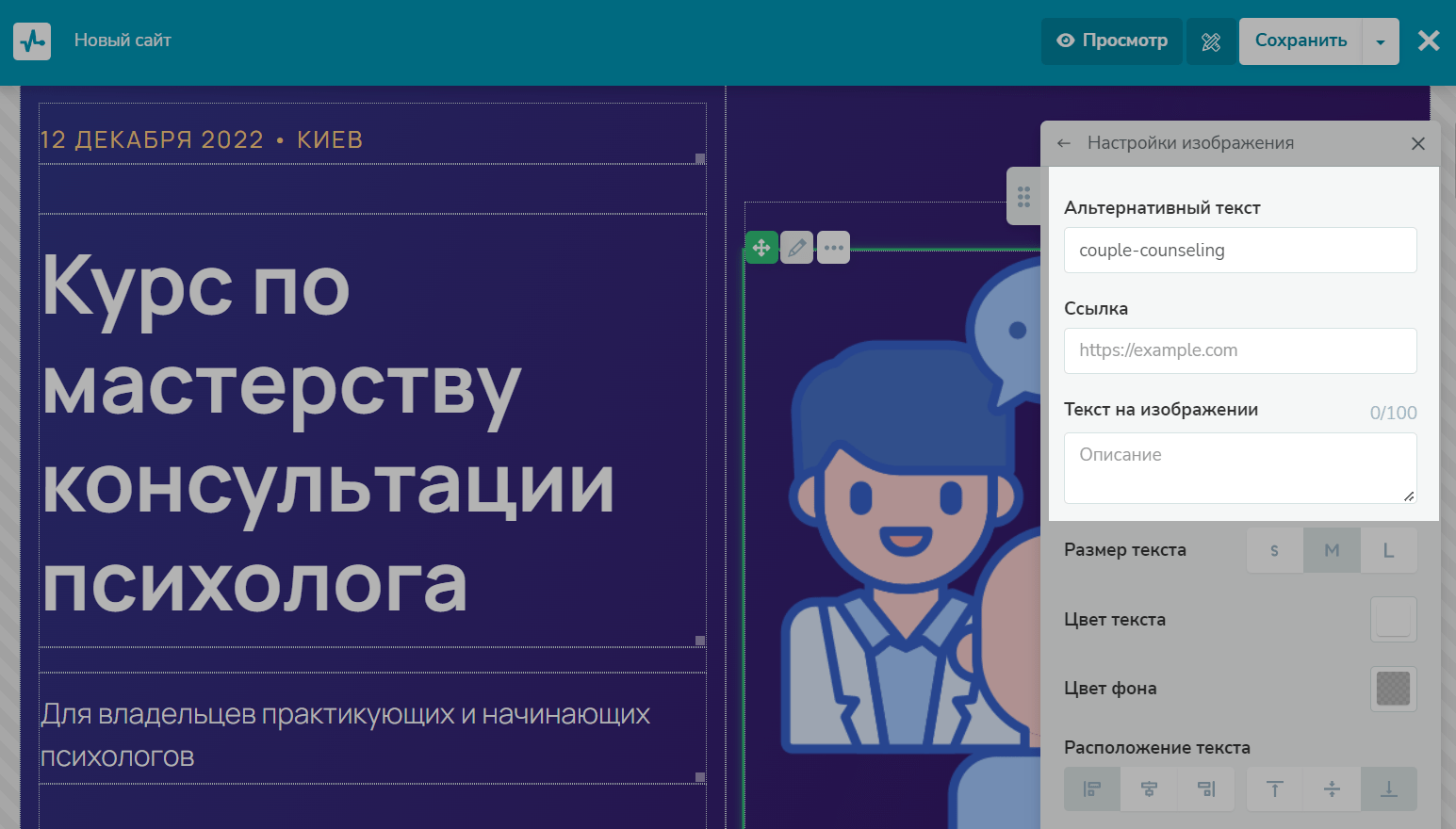1456x829 pixels.
Task: Align image text to the bottom
Action: tap(1389, 788)
